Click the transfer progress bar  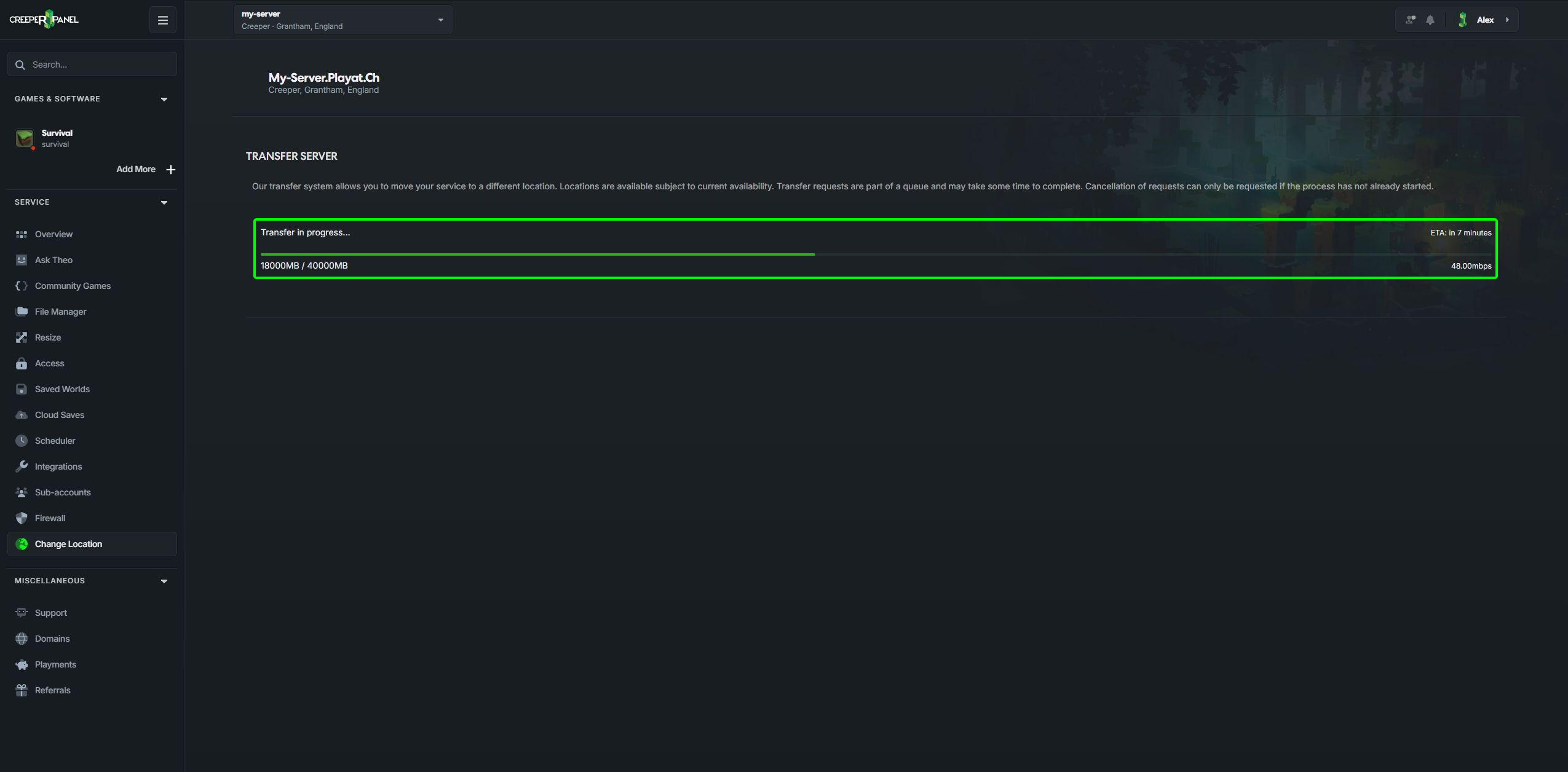coord(876,254)
